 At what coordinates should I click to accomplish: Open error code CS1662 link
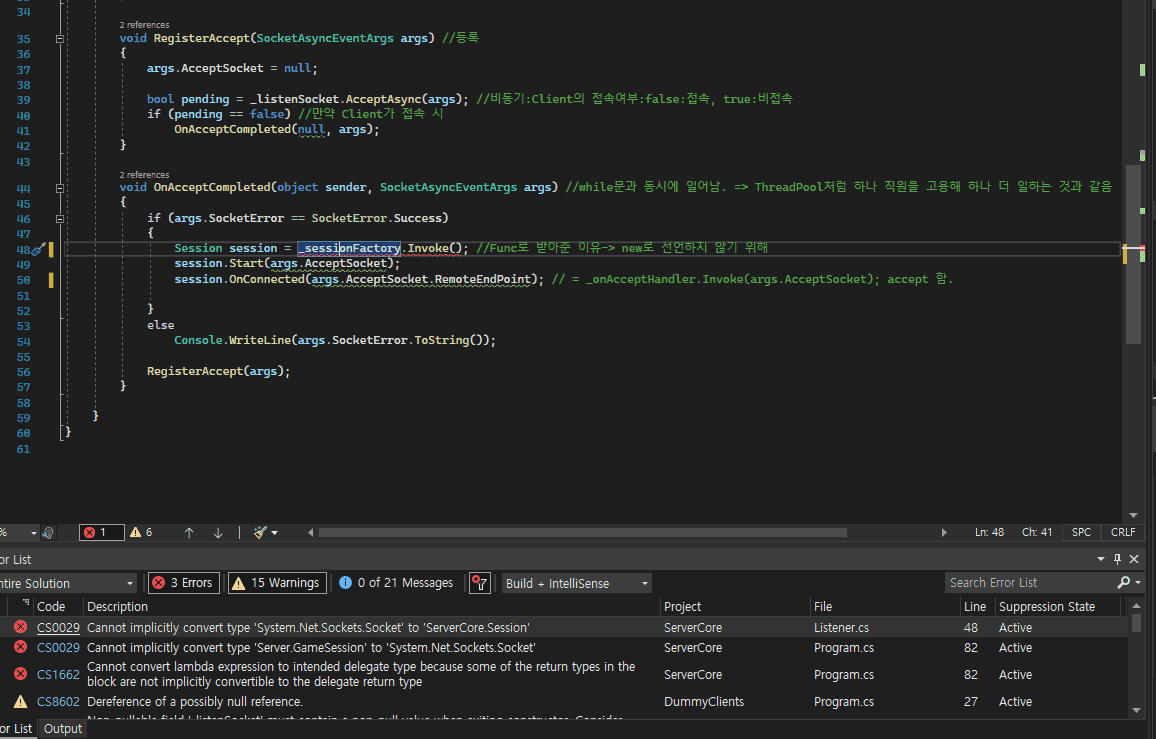tap(57, 675)
